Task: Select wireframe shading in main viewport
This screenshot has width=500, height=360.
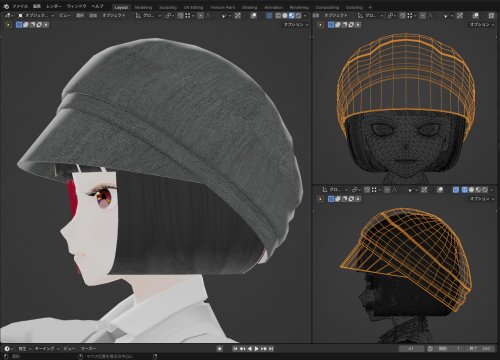Action: click(x=278, y=16)
